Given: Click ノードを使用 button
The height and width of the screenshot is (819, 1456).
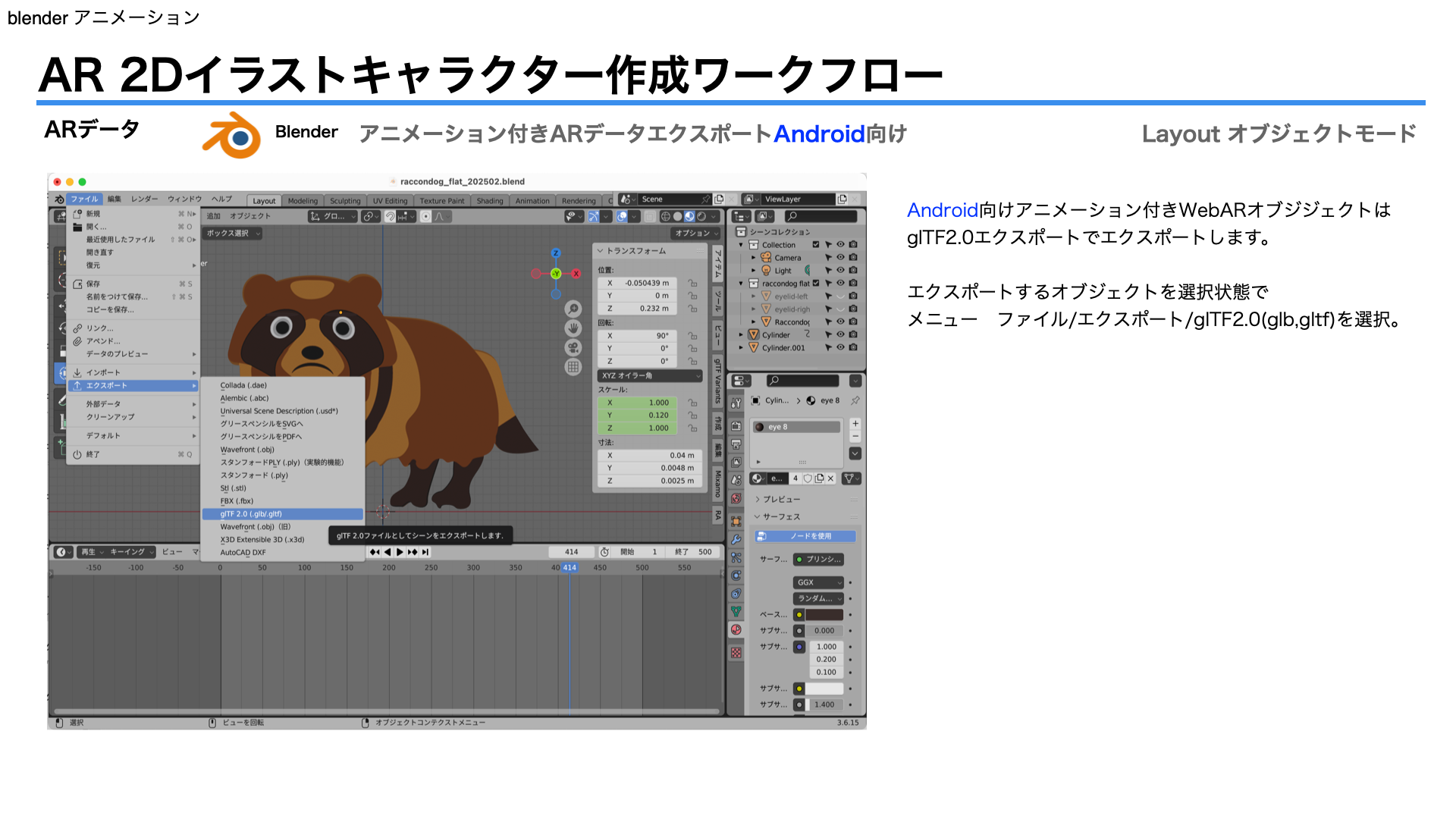Looking at the screenshot, I should click(x=805, y=536).
